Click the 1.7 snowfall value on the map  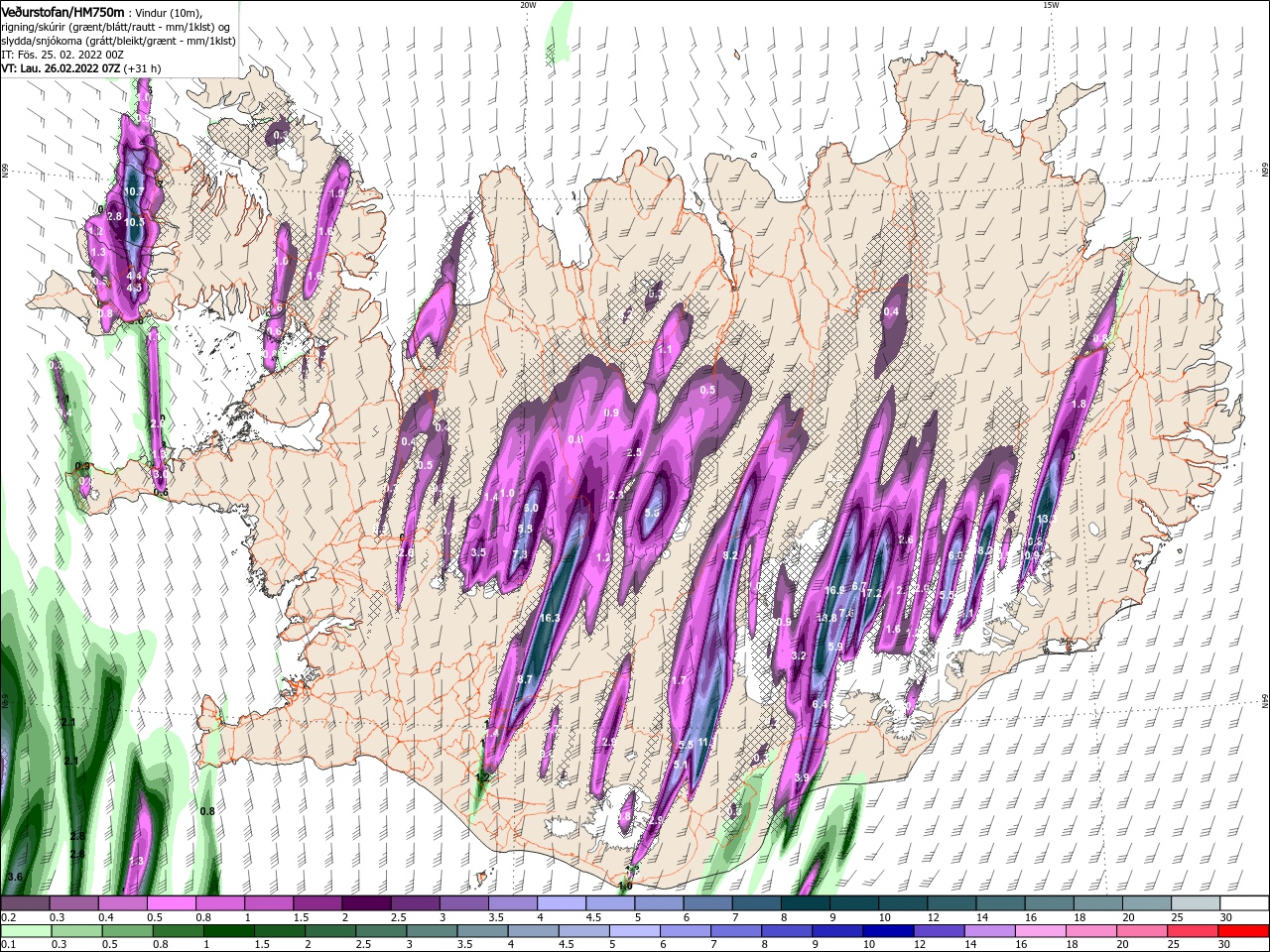[680, 681]
